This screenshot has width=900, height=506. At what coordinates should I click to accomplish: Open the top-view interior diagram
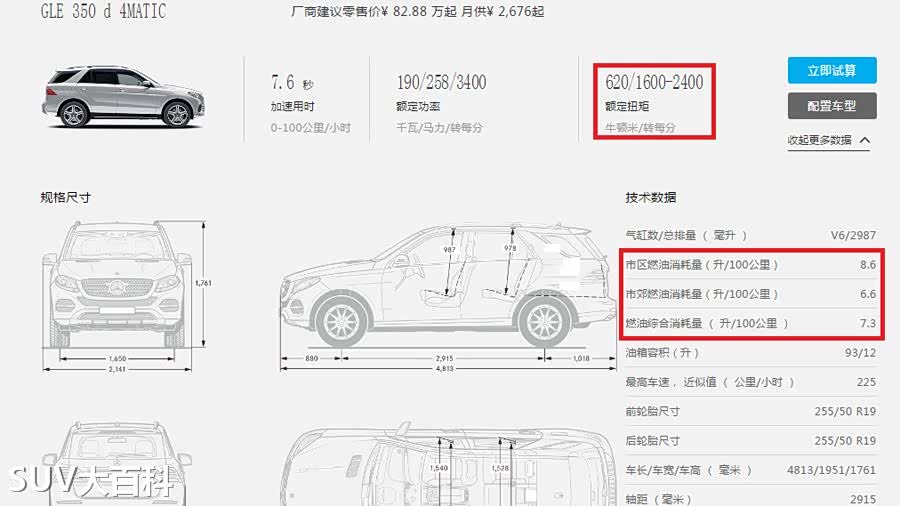pyautogui.click(x=448, y=465)
